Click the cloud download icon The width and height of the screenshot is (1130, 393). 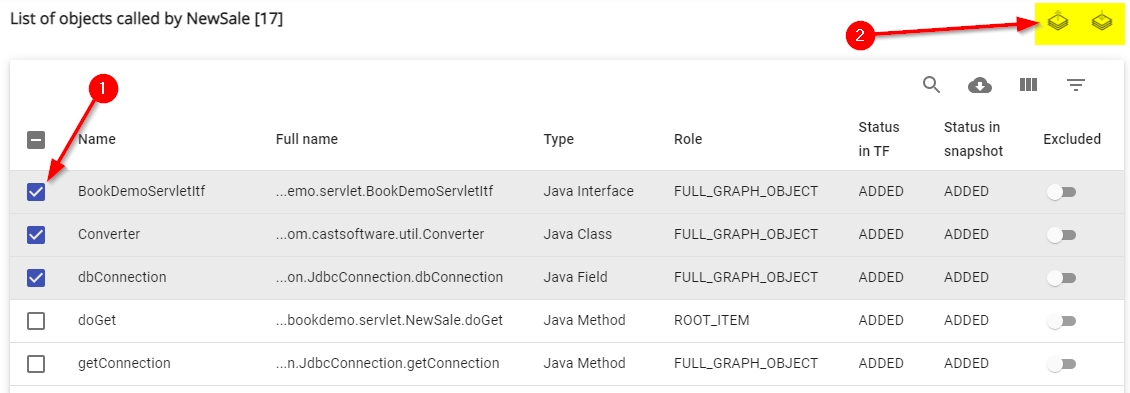click(x=979, y=86)
